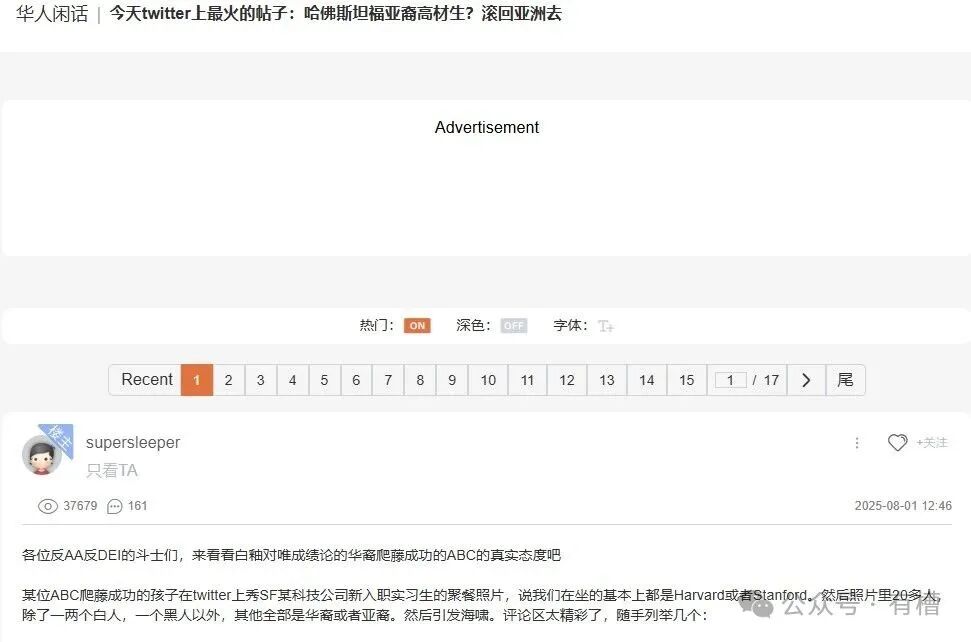Image resolution: width=971 pixels, height=642 pixels.
Task: Go to page 7
Action: click(x=388, y=380)
